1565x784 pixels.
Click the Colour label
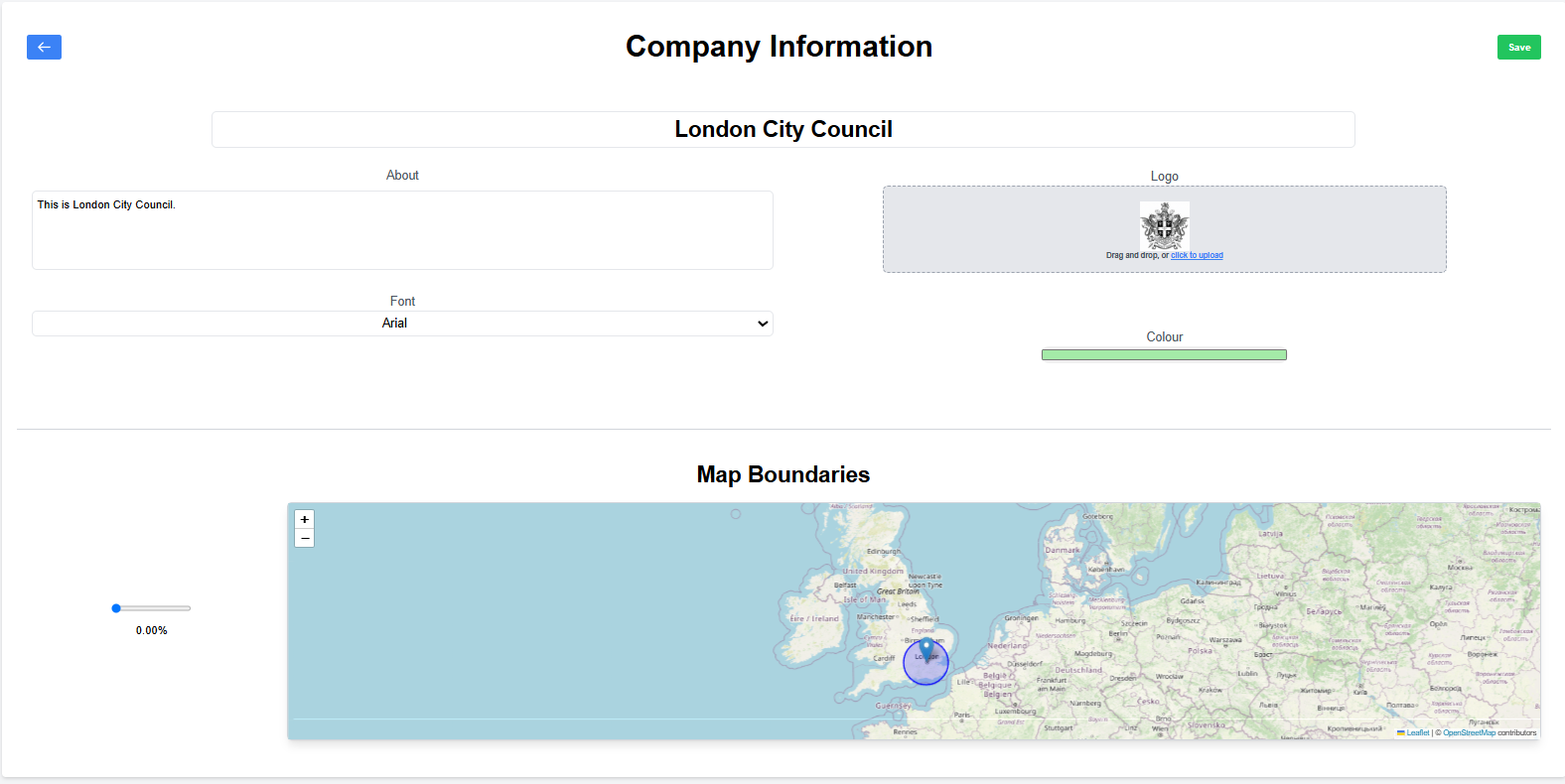tap(1164, 336)
